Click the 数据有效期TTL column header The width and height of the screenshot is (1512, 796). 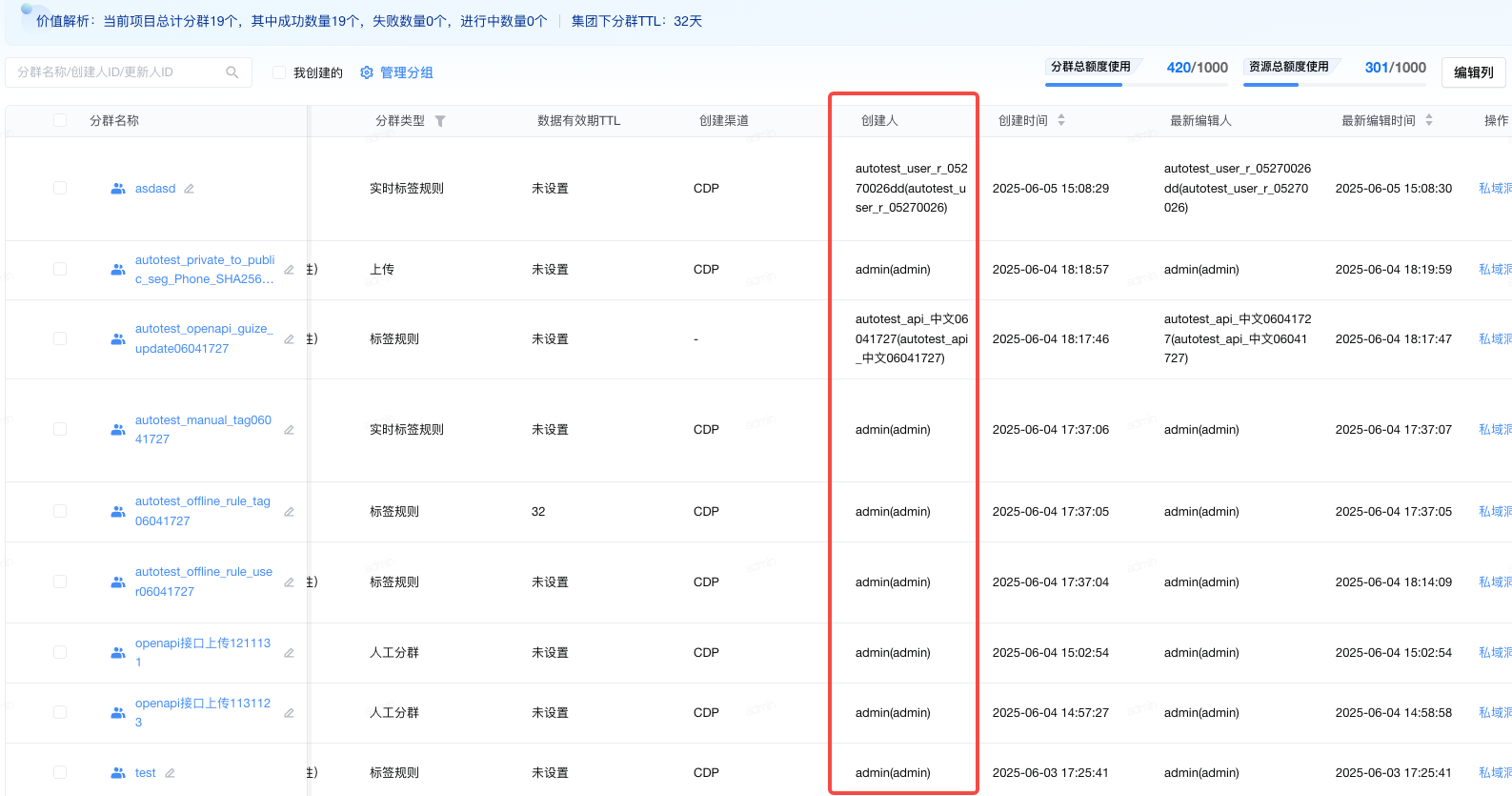tap(578, 121)
